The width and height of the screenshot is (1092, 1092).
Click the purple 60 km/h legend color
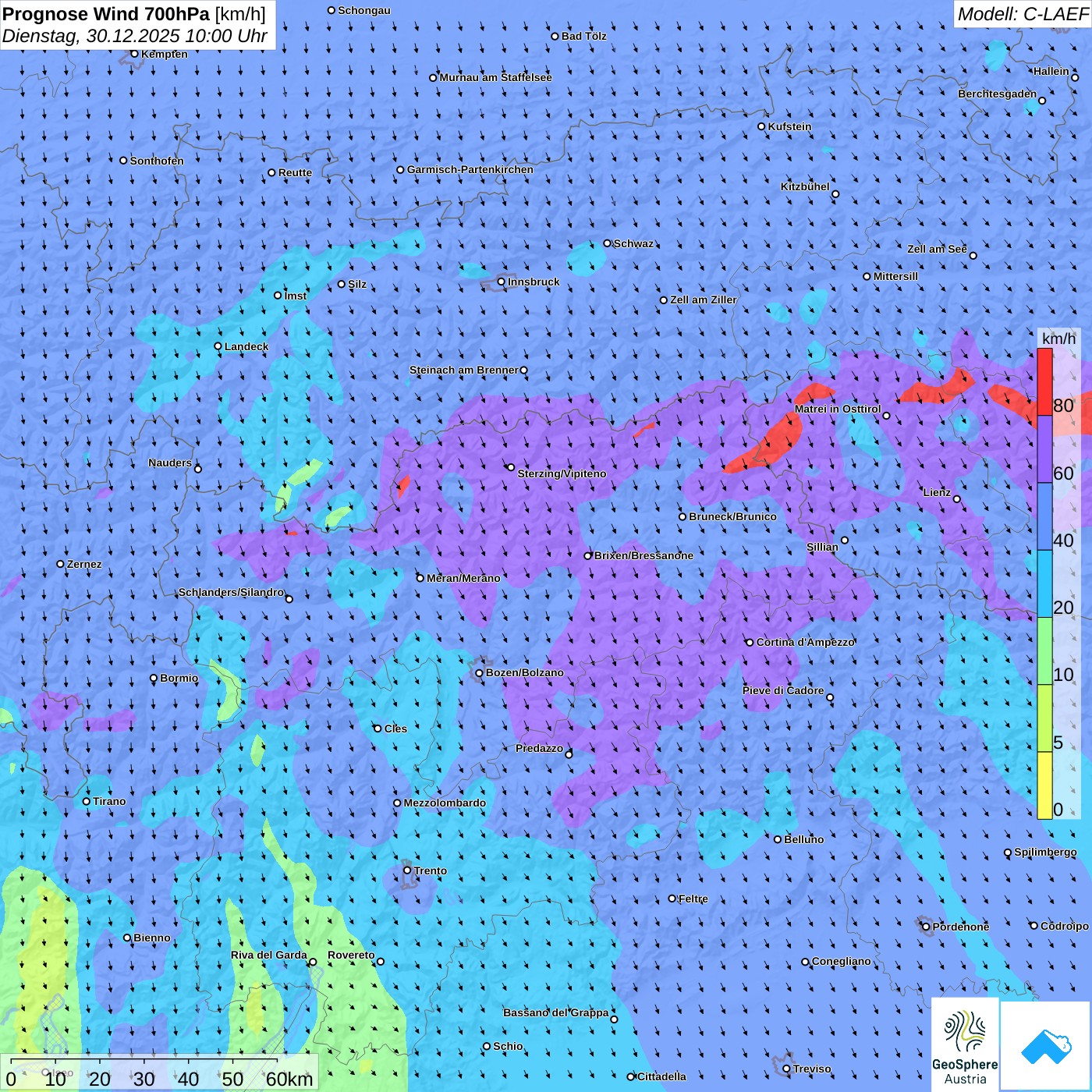click(1044, 449)
